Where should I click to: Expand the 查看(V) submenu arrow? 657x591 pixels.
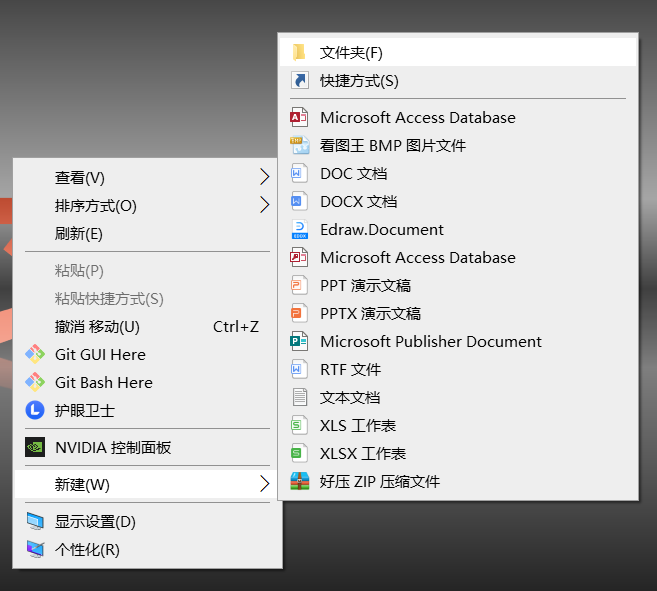point(264,177)
